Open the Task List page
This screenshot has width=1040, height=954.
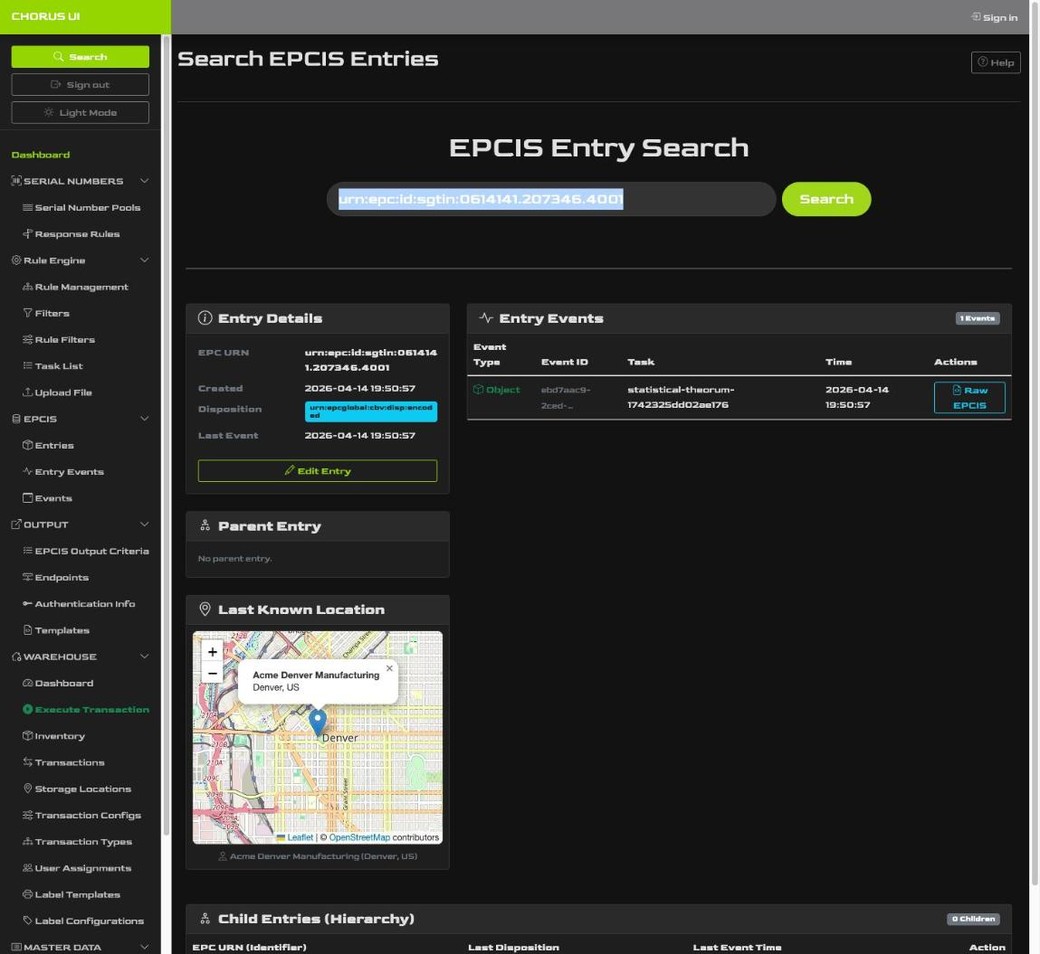tap(52, 366)
